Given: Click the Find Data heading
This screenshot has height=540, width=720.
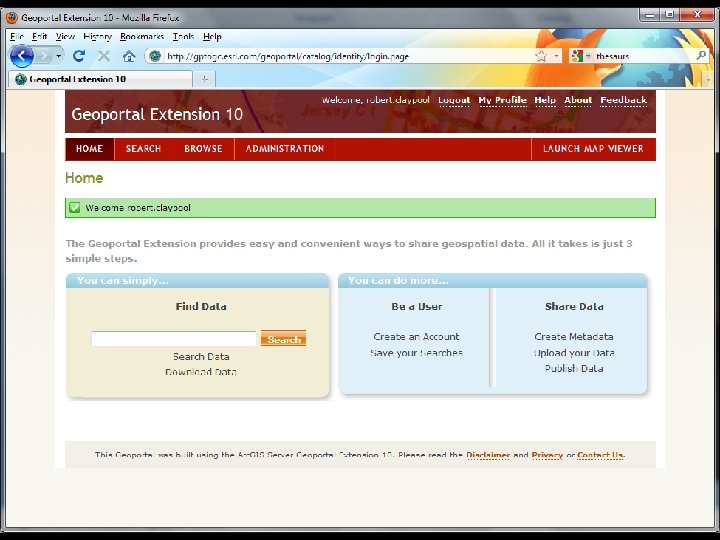Looking at the screenshot, I should coord(201,306).
